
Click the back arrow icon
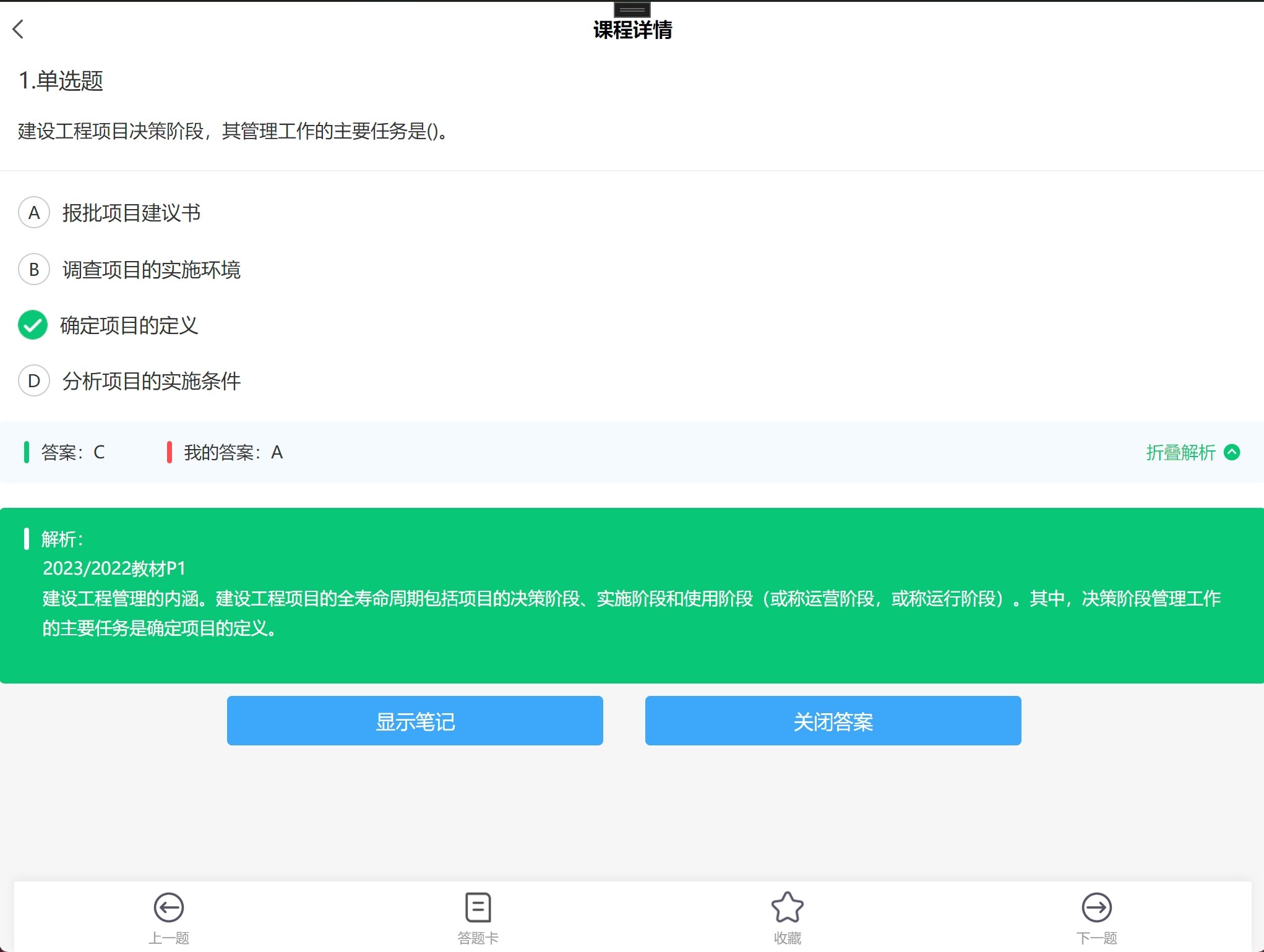[19, 29]
